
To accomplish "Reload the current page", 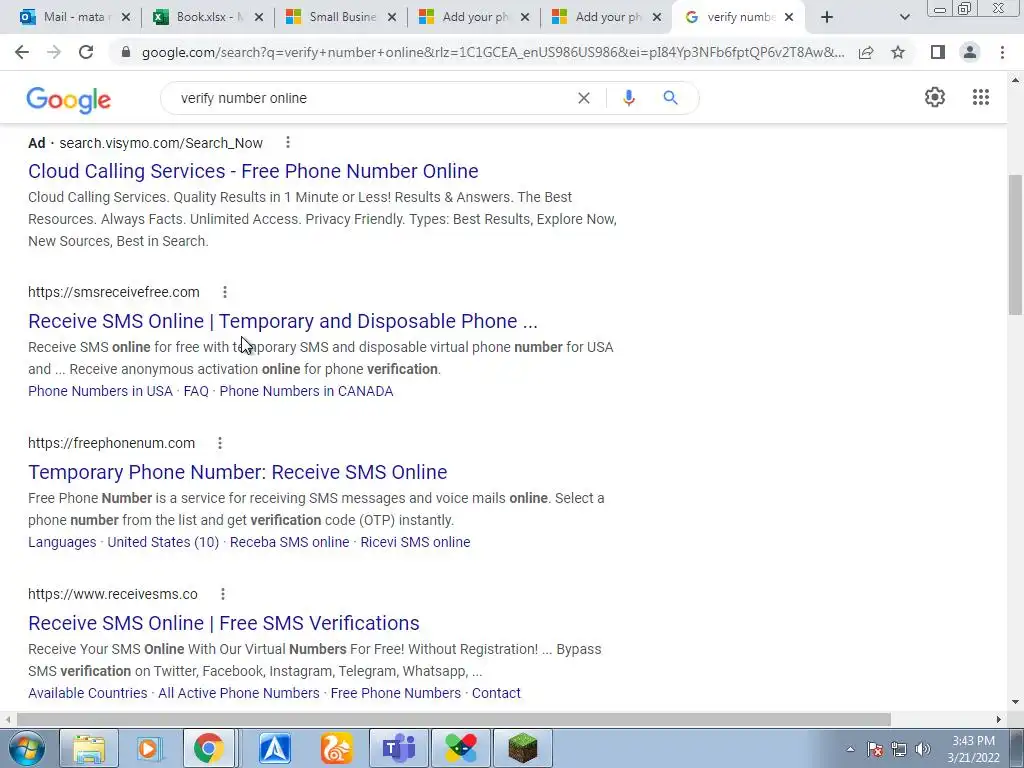I will point(86,52).
